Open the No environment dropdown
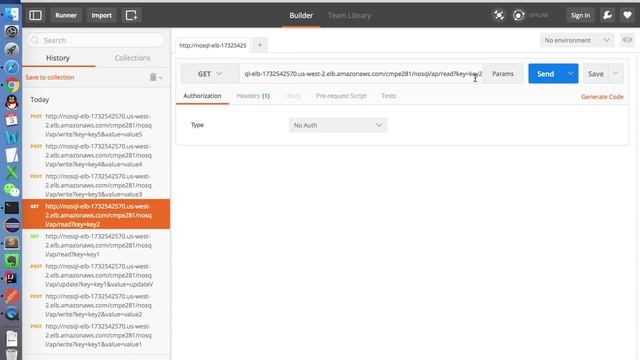This screenshot has height=360, width=640. (x=577, y=40)
